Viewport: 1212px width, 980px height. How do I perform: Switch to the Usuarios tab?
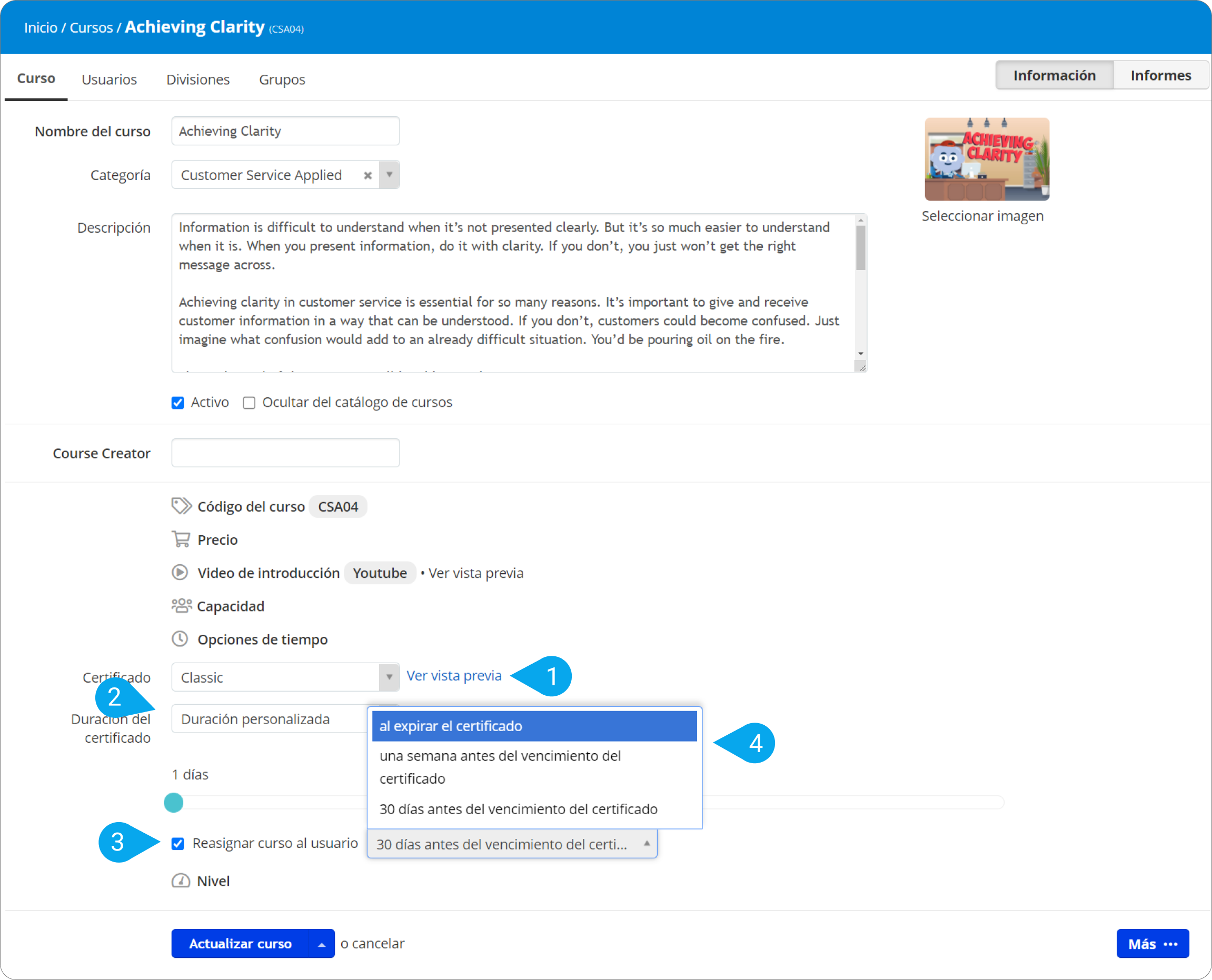(x=110, y=79)
